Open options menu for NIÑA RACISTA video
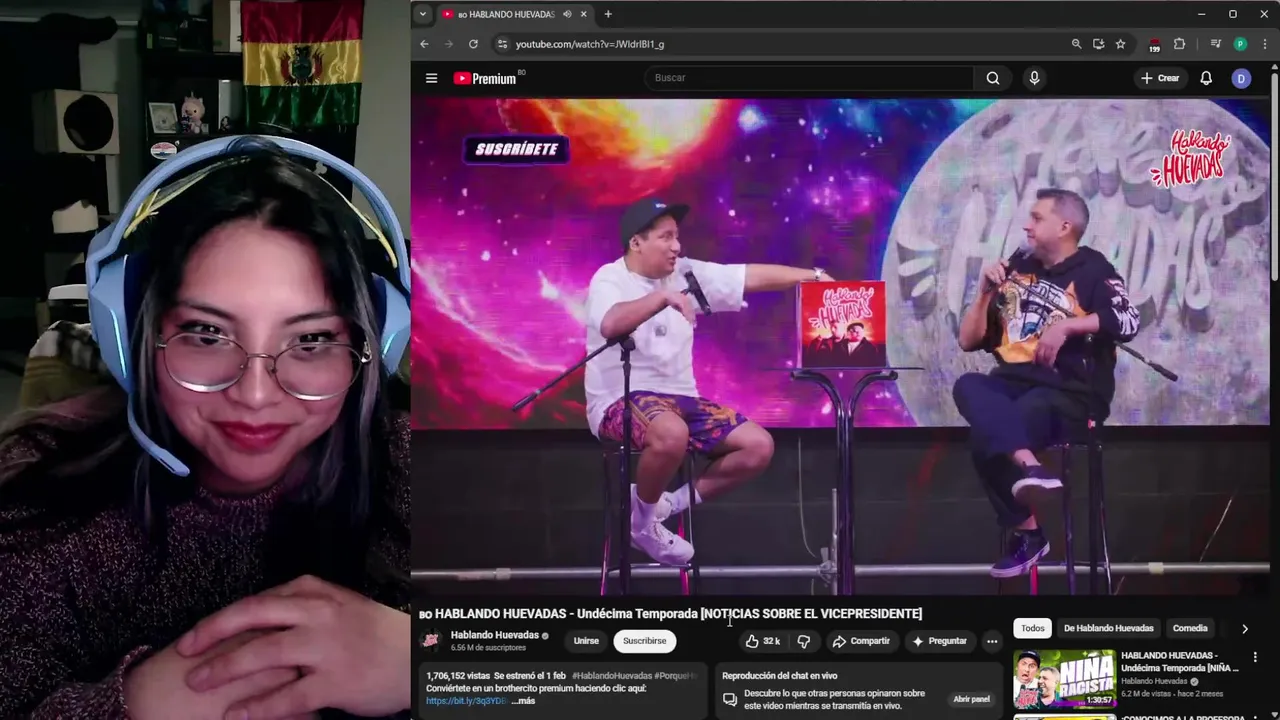This screenshot has width=1280, height=720. pos(1255,658)
